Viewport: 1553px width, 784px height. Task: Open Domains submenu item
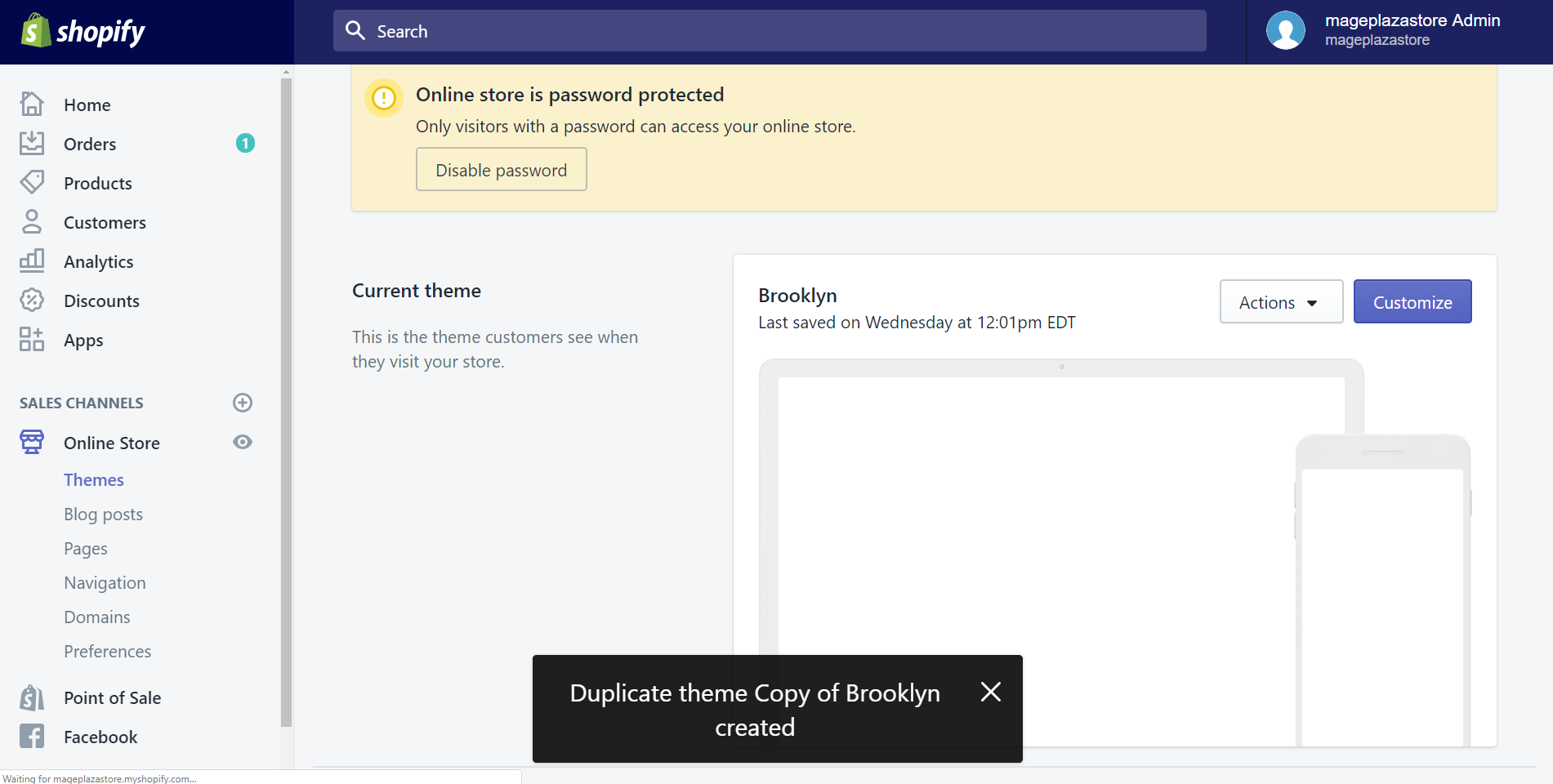click(97, 617)
